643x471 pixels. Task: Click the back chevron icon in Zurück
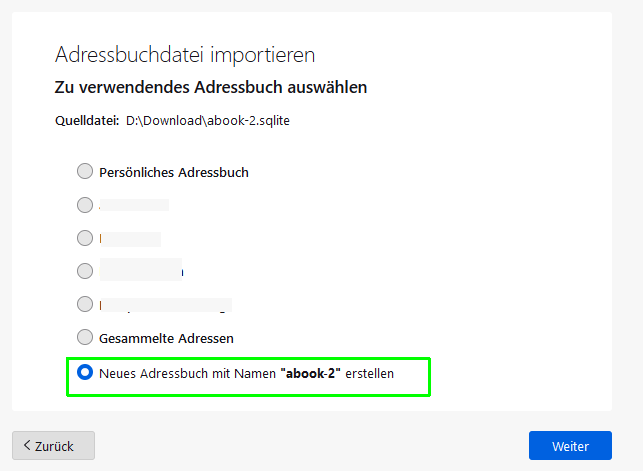27,445
